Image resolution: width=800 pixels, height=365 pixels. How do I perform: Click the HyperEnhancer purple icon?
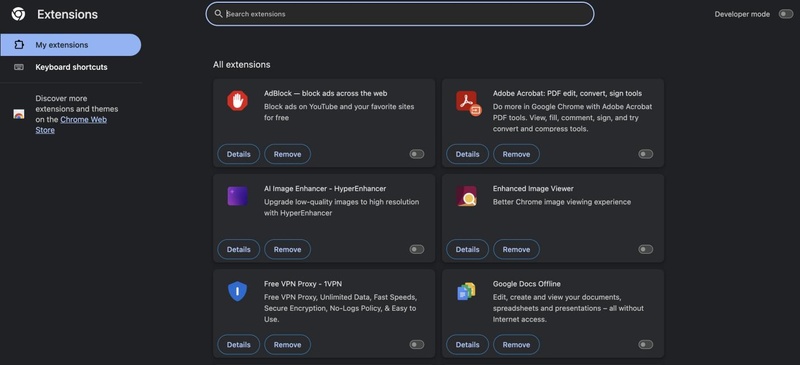point(237,196)
